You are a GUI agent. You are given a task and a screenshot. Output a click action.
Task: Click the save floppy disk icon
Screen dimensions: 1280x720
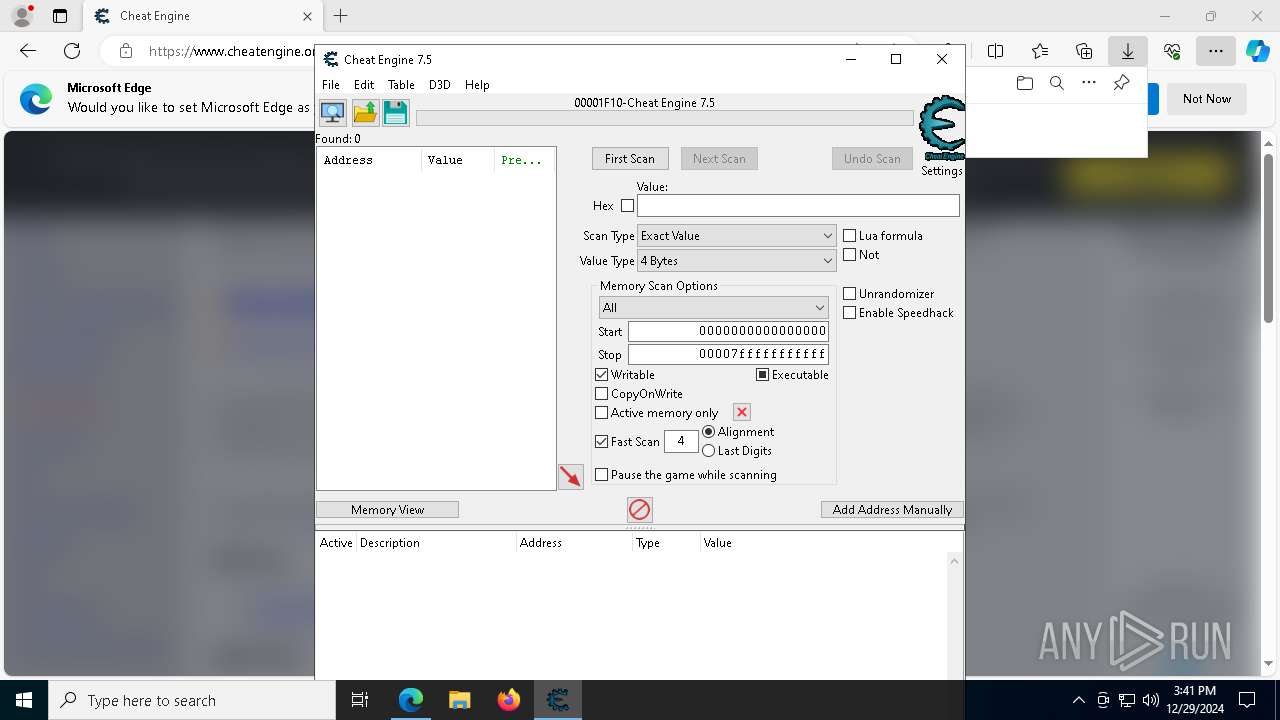point(396,112)
